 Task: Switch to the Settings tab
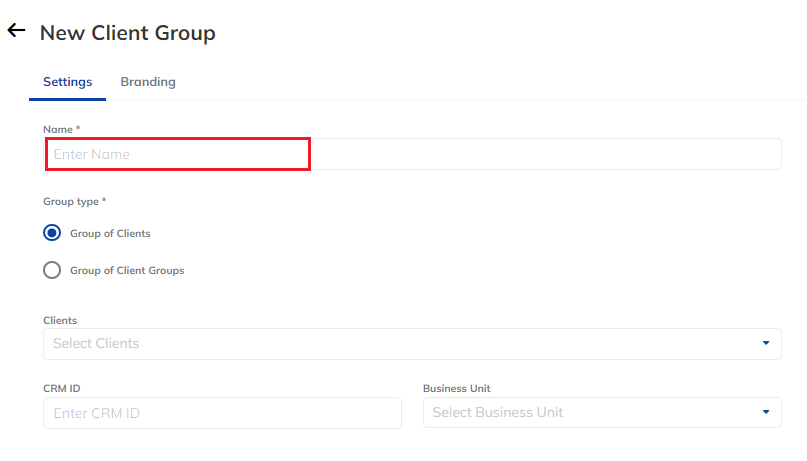coord(67,82)
